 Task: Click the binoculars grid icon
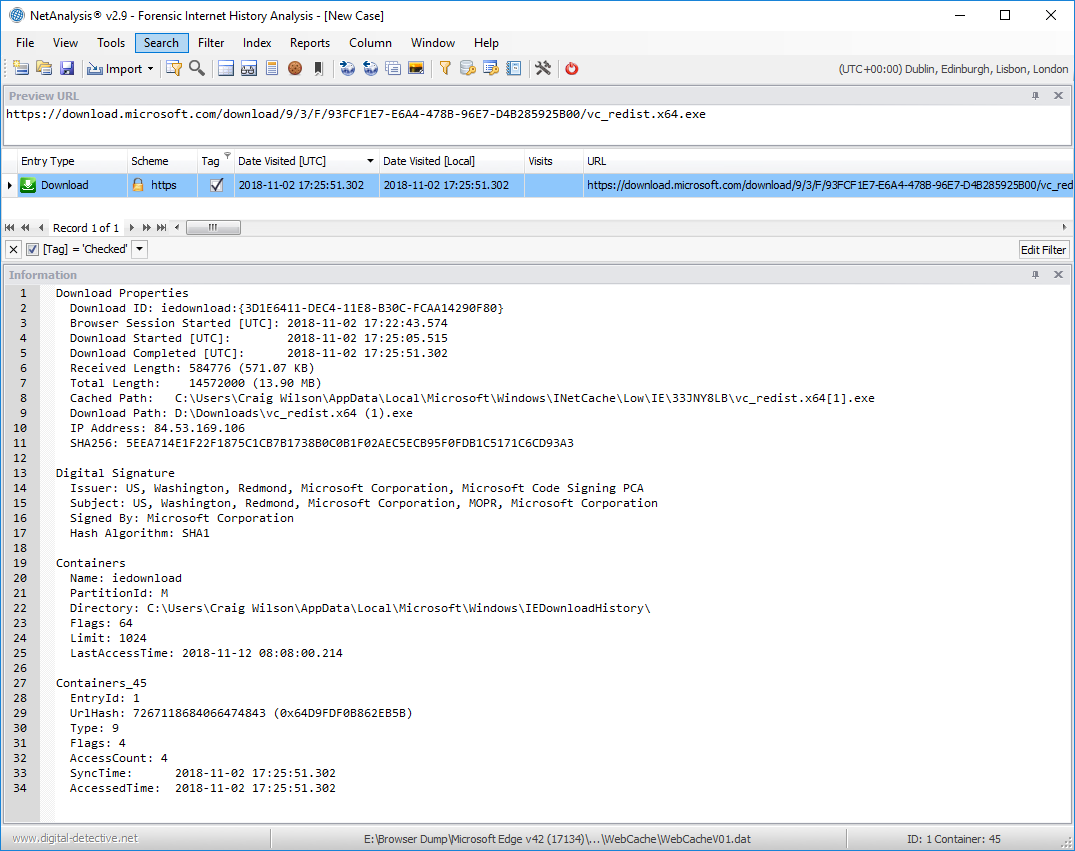(x=249, y=69)
